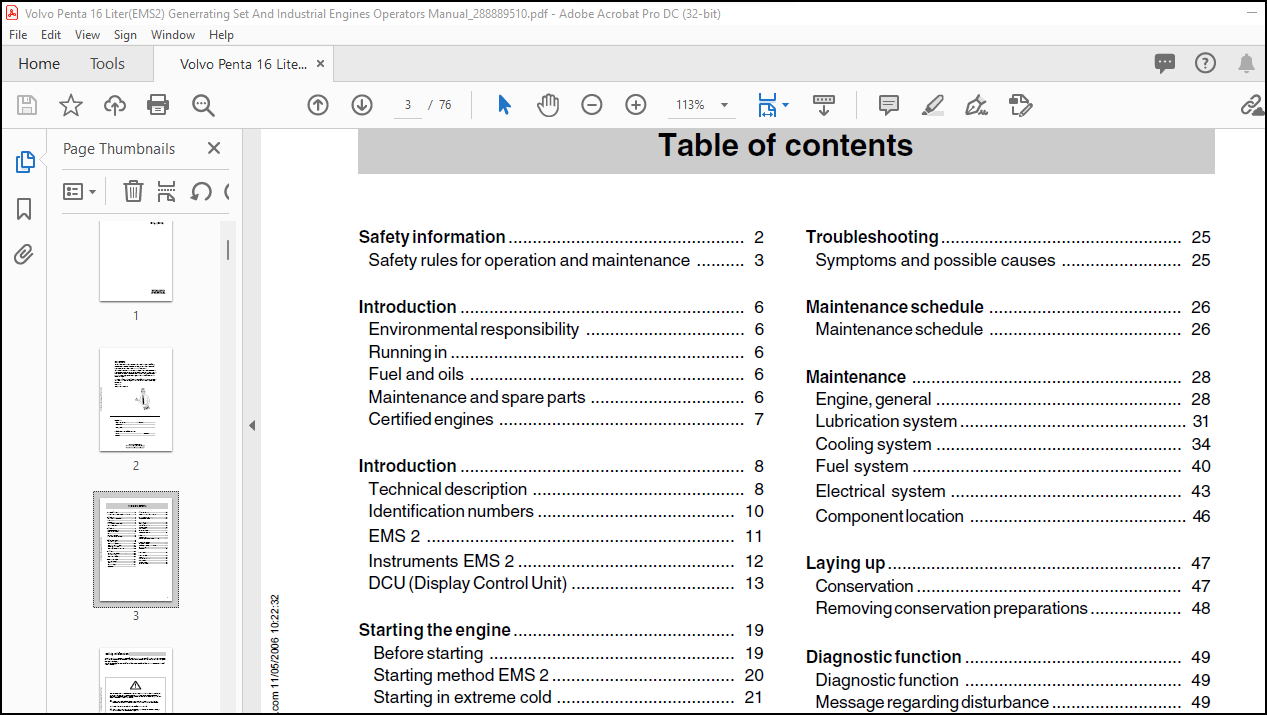This screenshot has height=715, width=1267.
Task: Open the sign document pen icon
Action: (976, 105)
